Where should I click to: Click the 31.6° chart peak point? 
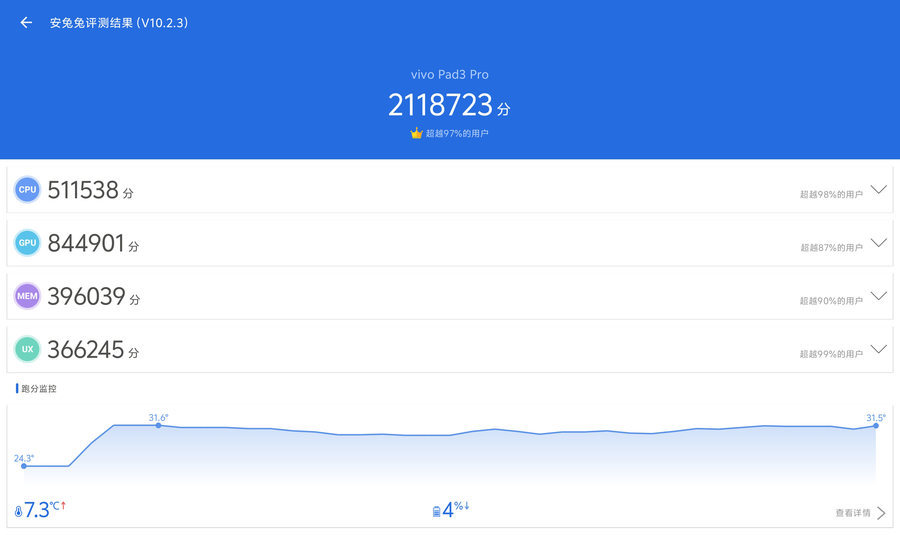(158, 425)
